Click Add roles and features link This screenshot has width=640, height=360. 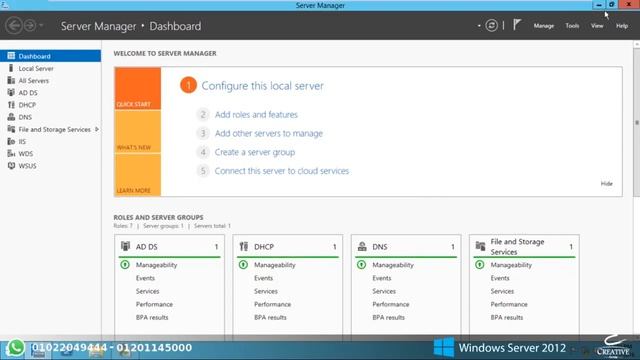(x=256, y=115)
